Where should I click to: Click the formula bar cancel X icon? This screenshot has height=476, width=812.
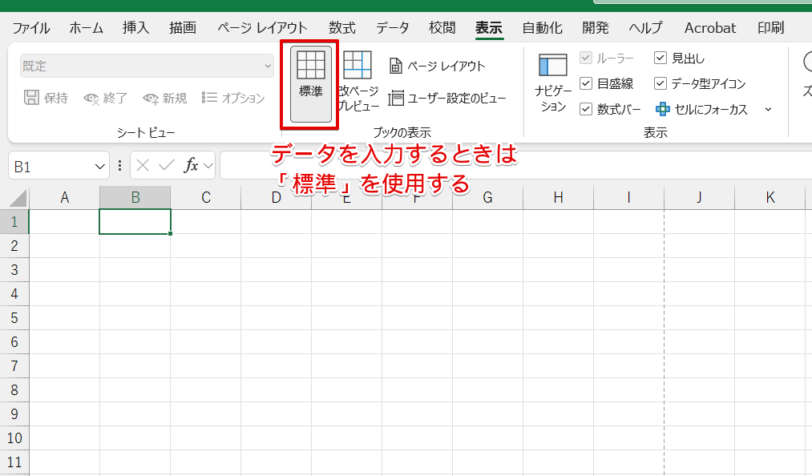[143, 166]
